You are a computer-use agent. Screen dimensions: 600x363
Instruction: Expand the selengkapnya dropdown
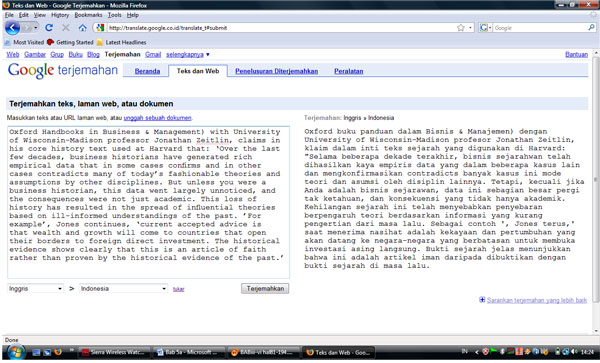pyautogui.click(x=188, y=54)
